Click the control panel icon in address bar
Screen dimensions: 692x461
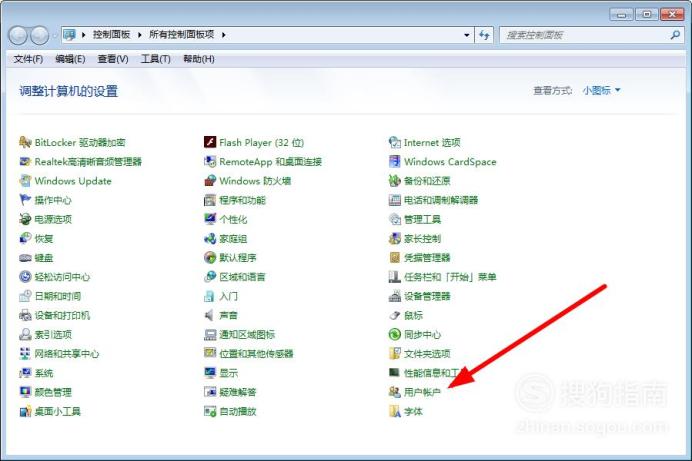[69, 35]
